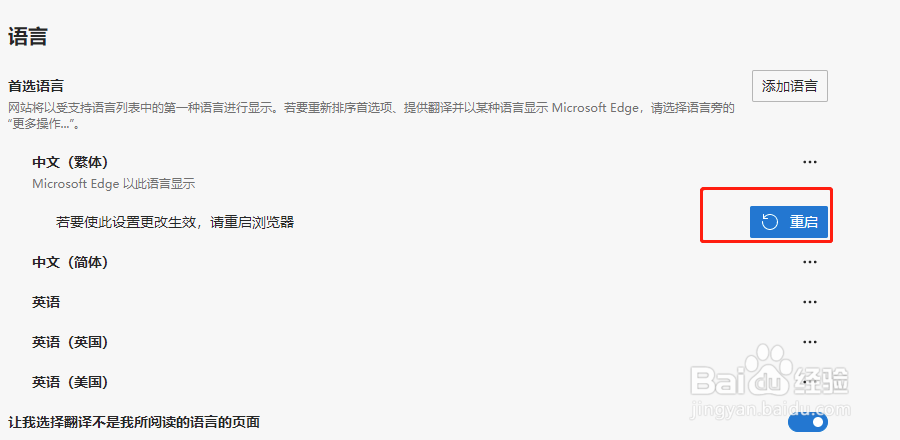Screen dimensions: 900x440
Task: Show more options for 英语（英国）
Action: [810, 342]
